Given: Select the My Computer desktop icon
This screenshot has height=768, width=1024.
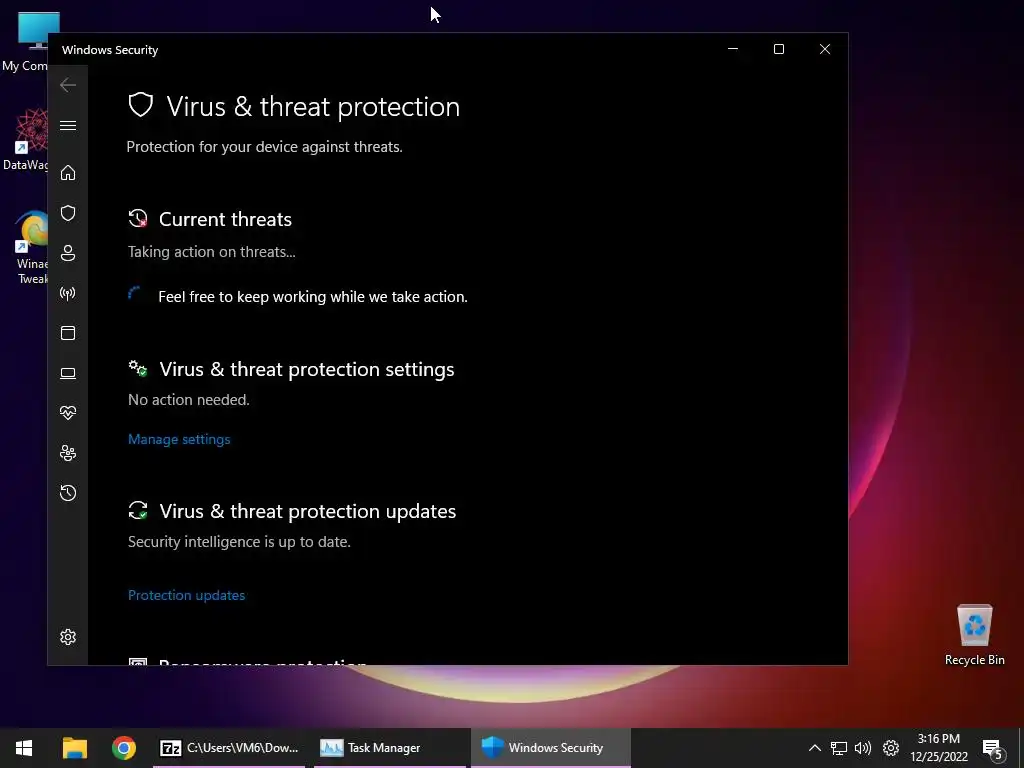Looking at the screenshot, I should click(x=25, y=42).
